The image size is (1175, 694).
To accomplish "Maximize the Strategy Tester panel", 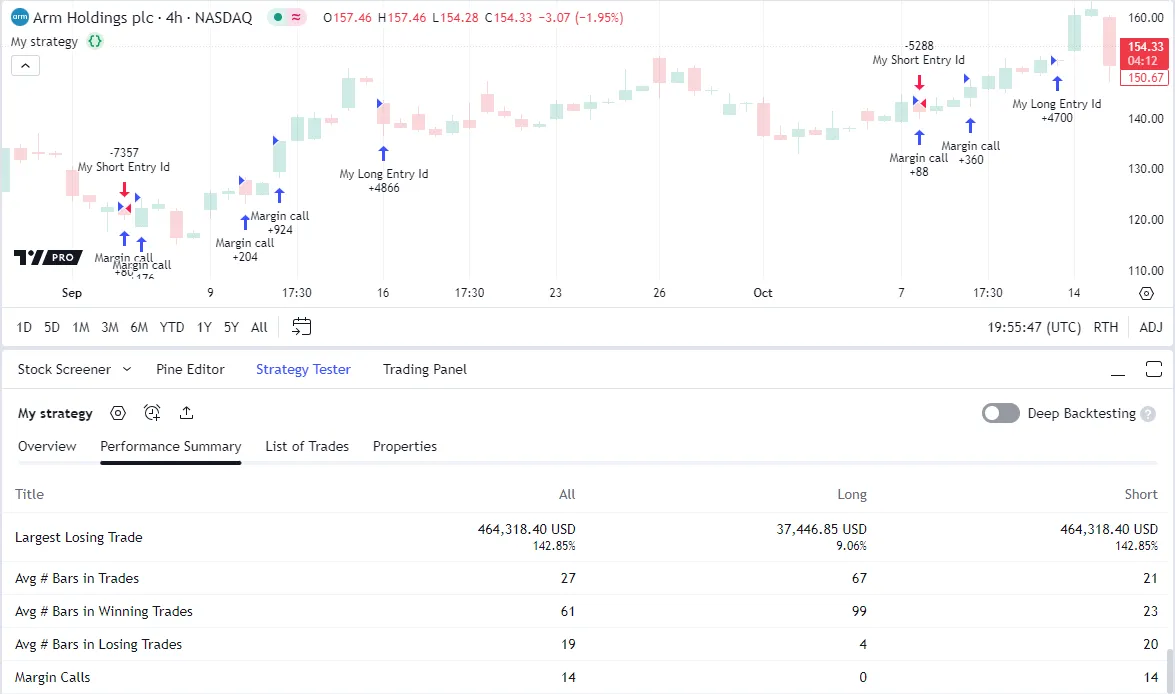I will tap(1153, 369).
